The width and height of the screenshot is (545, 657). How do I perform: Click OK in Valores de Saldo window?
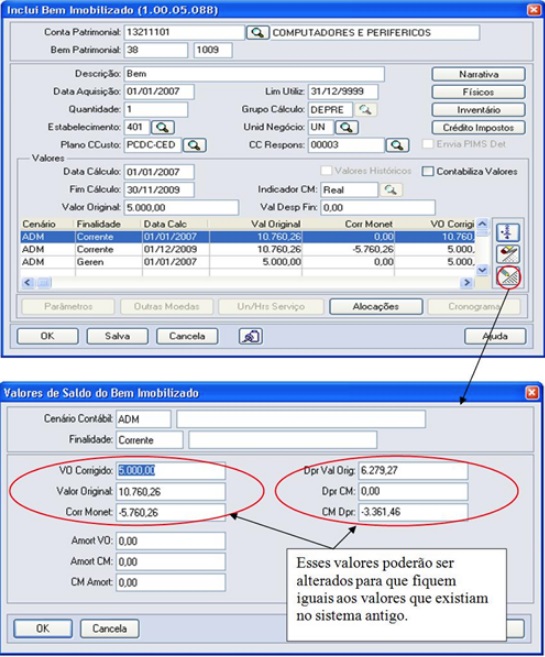point(43,629)
